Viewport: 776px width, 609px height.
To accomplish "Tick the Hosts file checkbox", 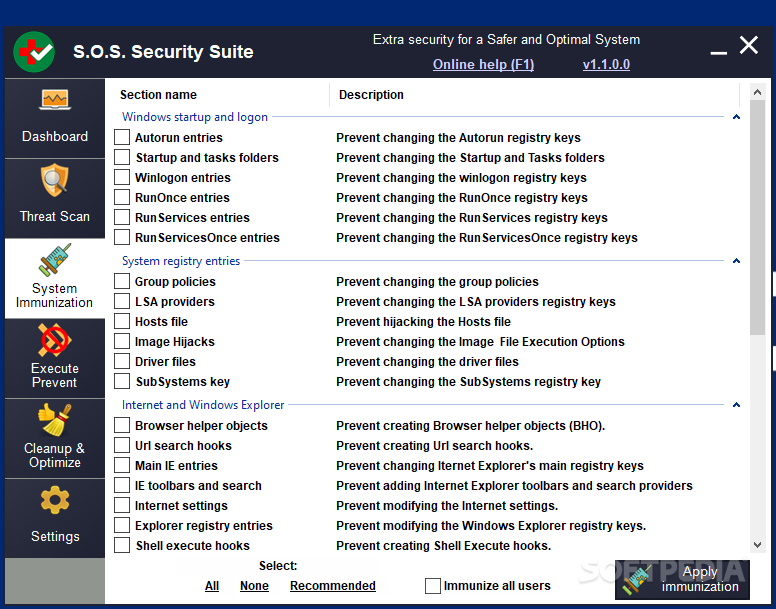I will (x=122, y=321).
